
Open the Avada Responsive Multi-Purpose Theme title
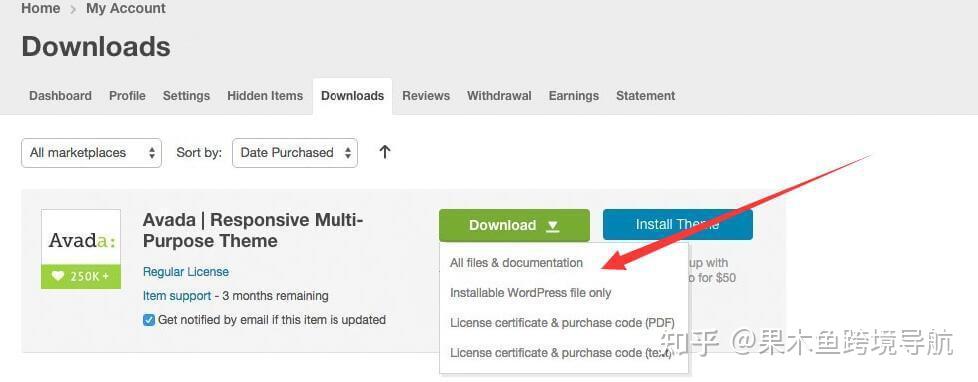click(x=253, y=230)
